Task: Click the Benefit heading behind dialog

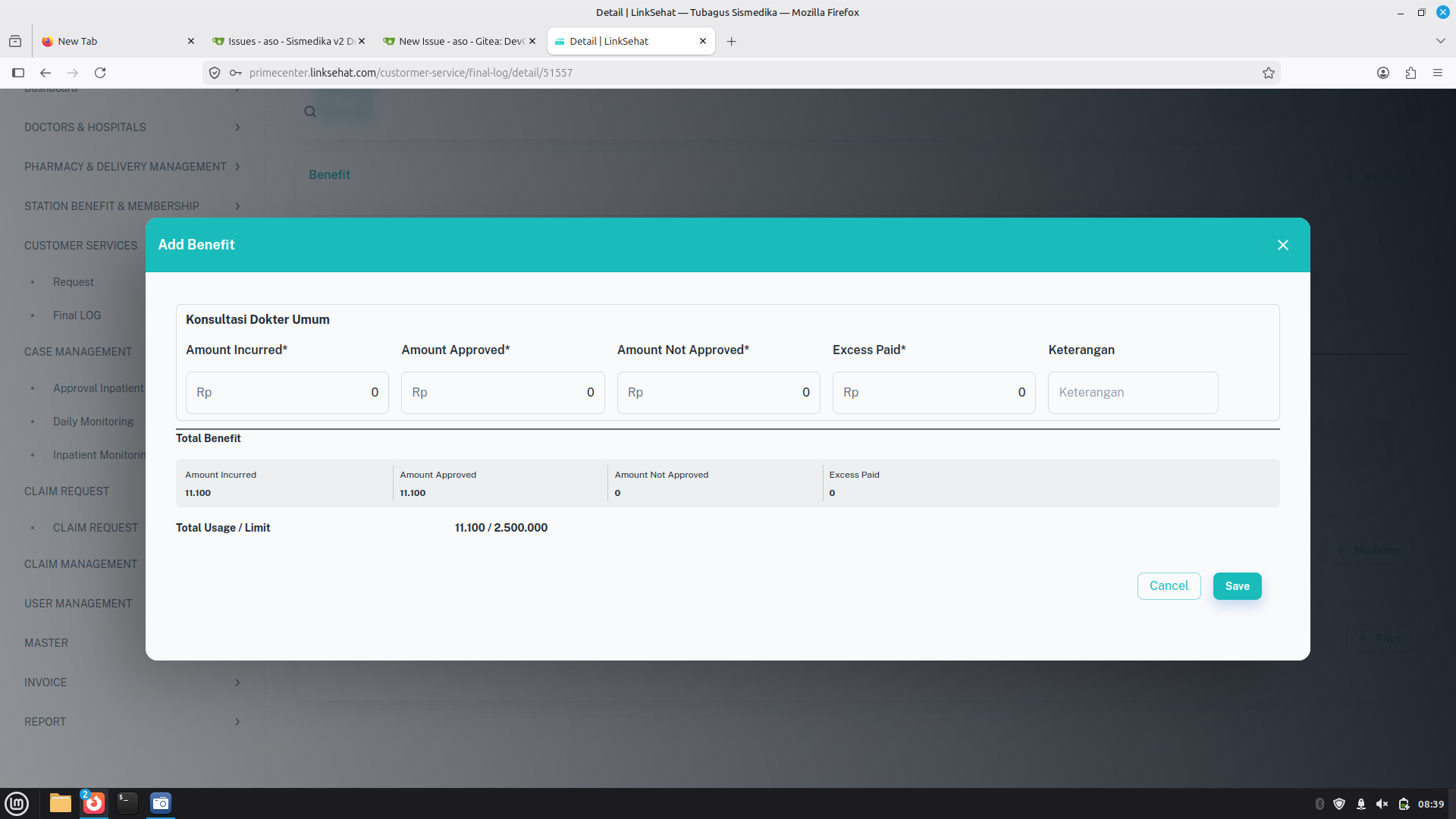Action: pos(329,174)
